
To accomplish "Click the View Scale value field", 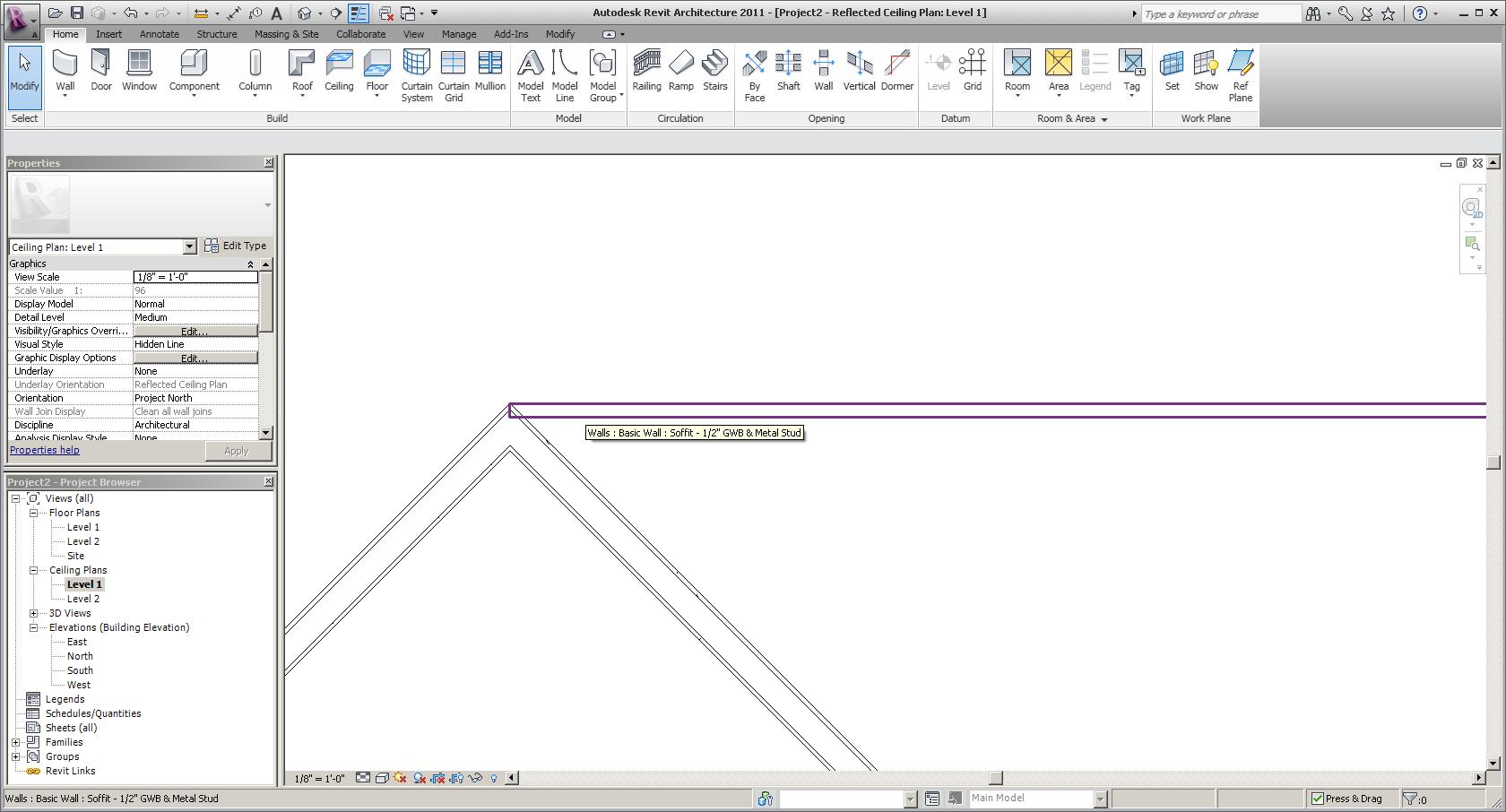I will (x=195, y=277).
